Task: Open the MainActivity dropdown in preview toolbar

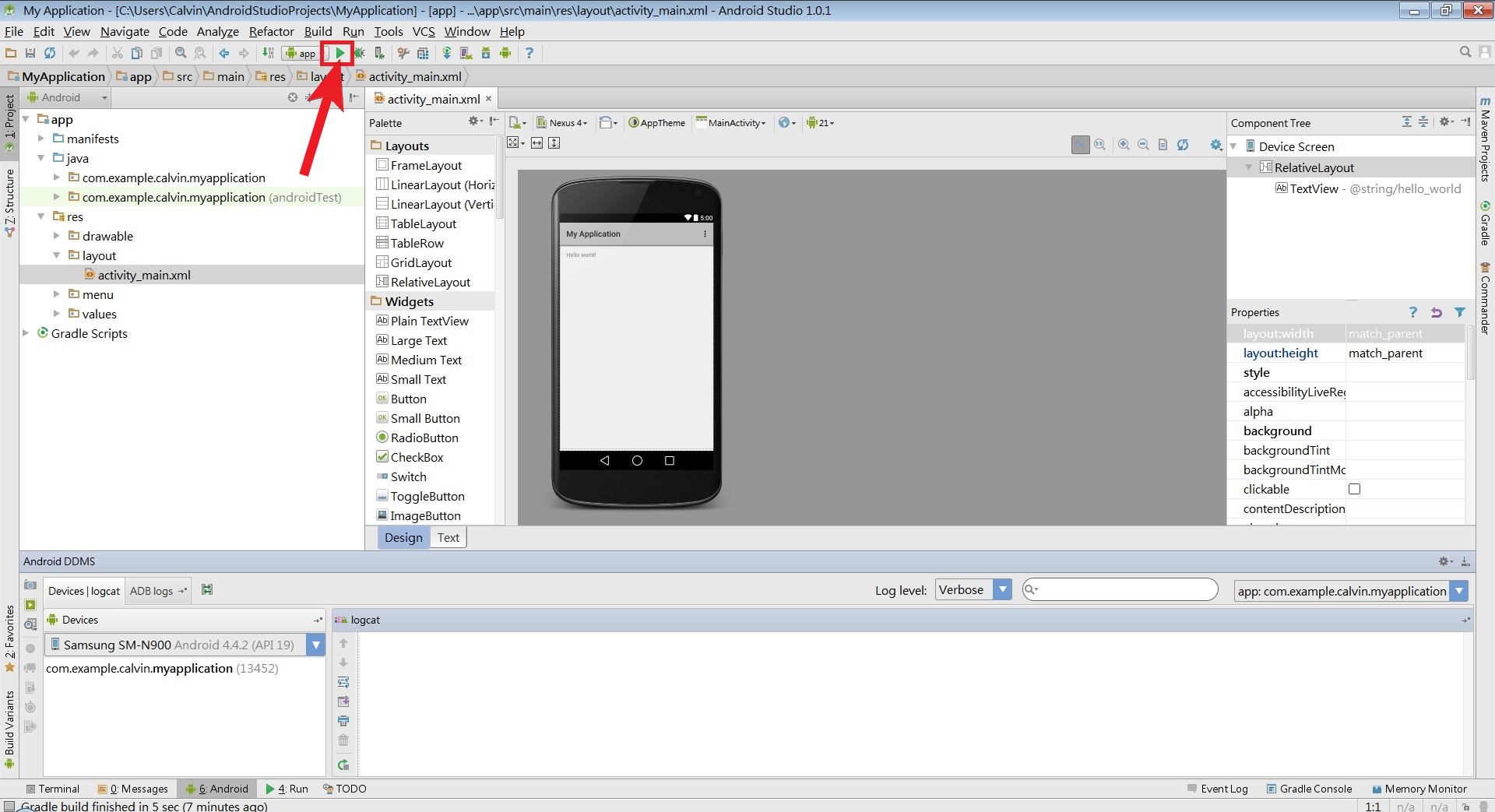Action: tap(731, 122)
